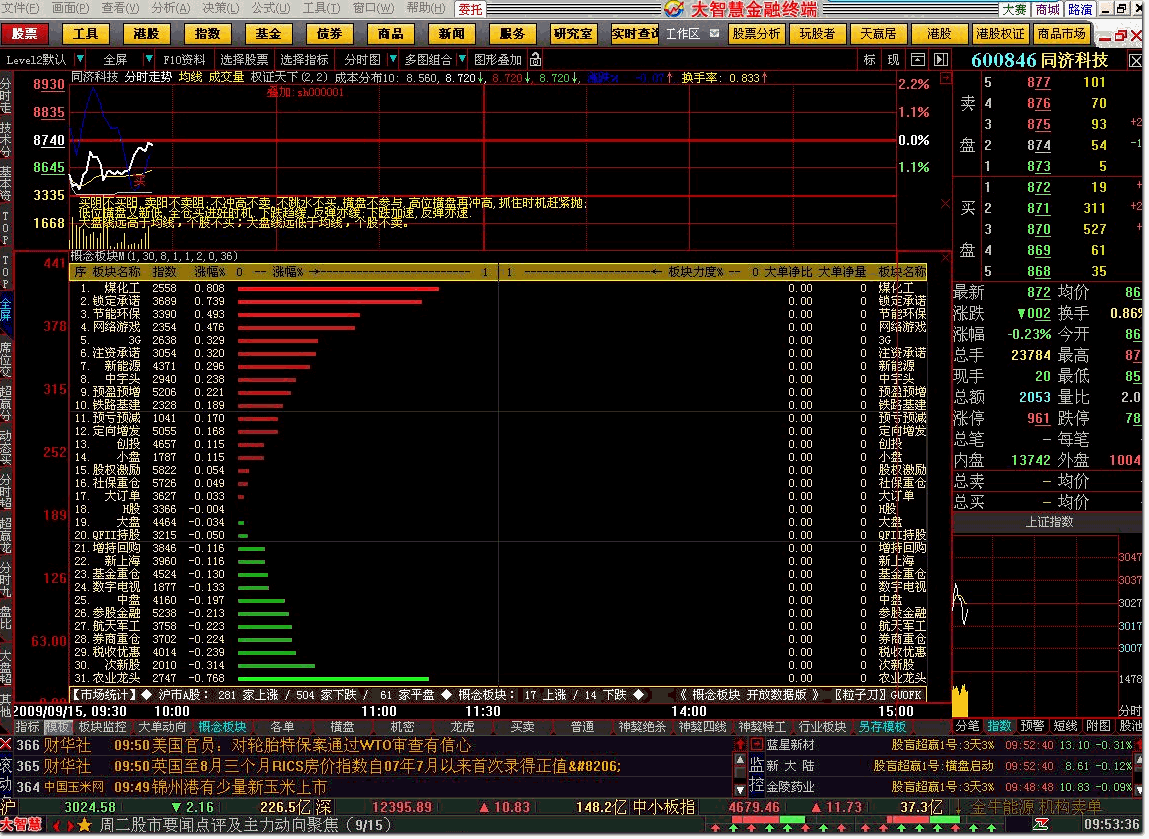Click the red left arrow in status bar

point(56,826)
